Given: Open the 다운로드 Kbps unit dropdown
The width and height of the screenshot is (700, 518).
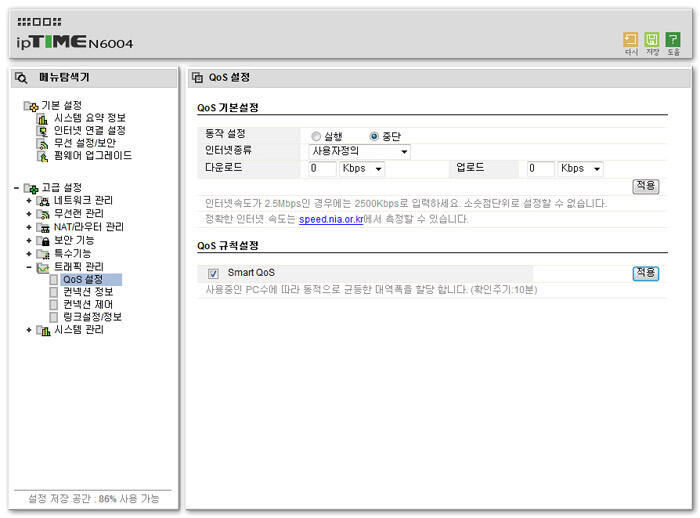Looking at the screenshot, I should click(362, 169).
